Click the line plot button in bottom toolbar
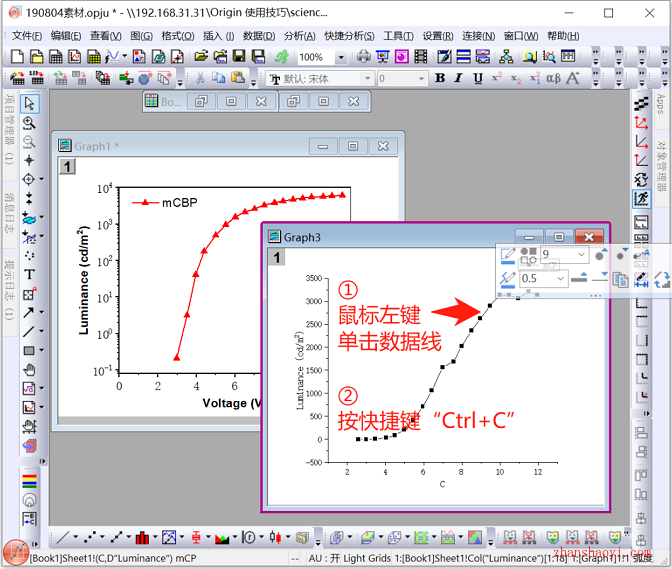The height and width of the screenshot is (569, 672). 63,536
